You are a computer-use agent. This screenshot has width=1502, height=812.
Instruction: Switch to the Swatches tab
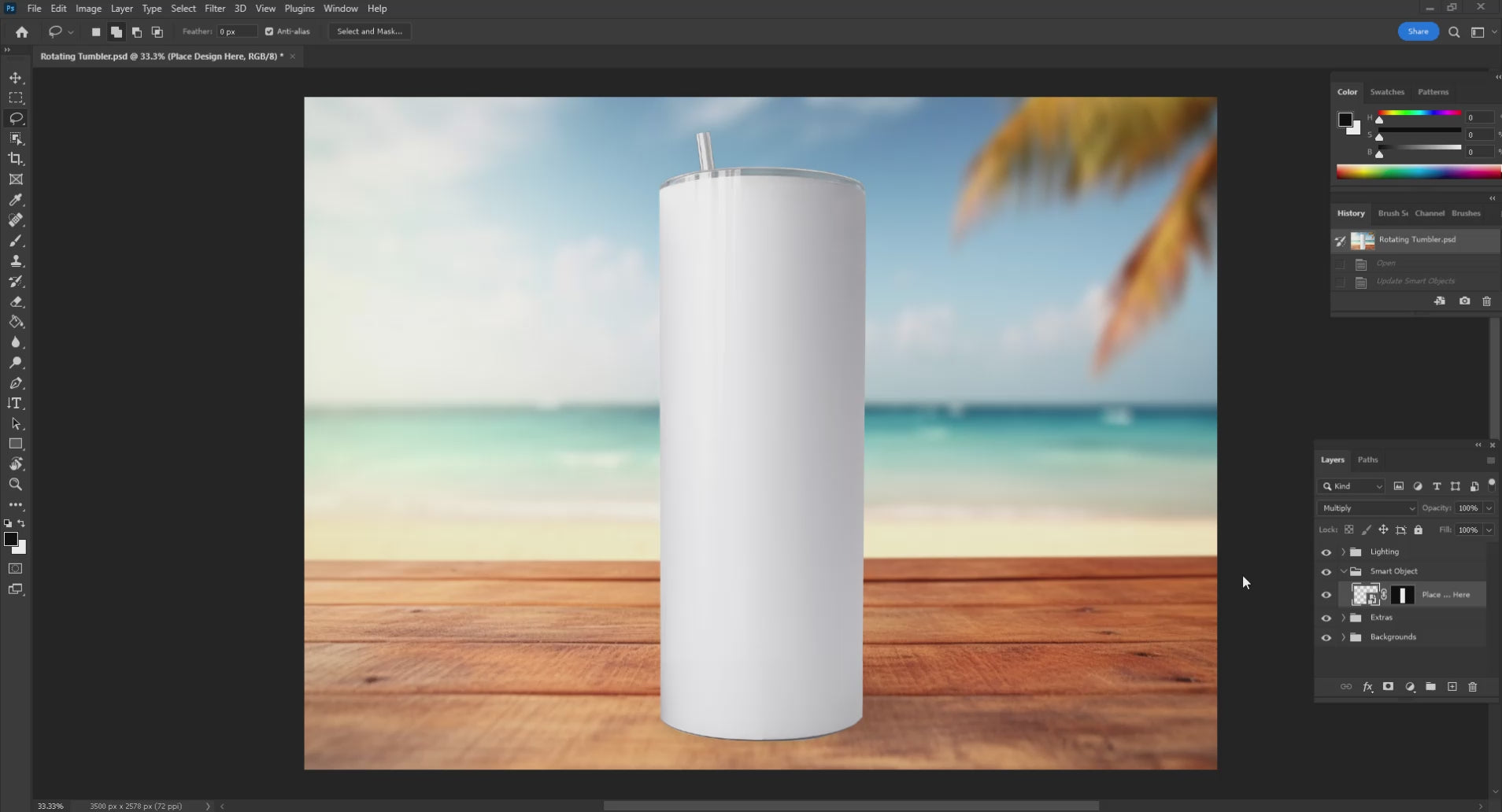click(x=1387, y=92)
